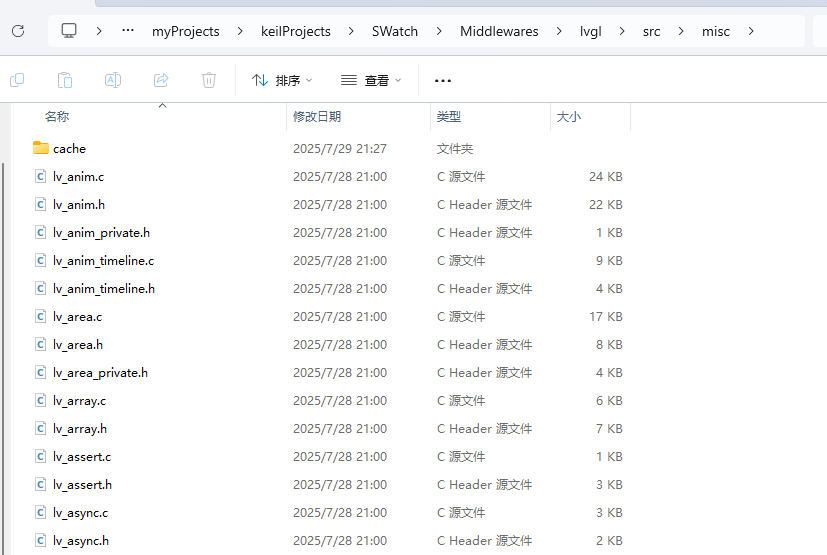Screen dimensions: 827x555
Task: Open the 排序 sort dropdown
Action: pyautogui.click(x=282, y=80)
